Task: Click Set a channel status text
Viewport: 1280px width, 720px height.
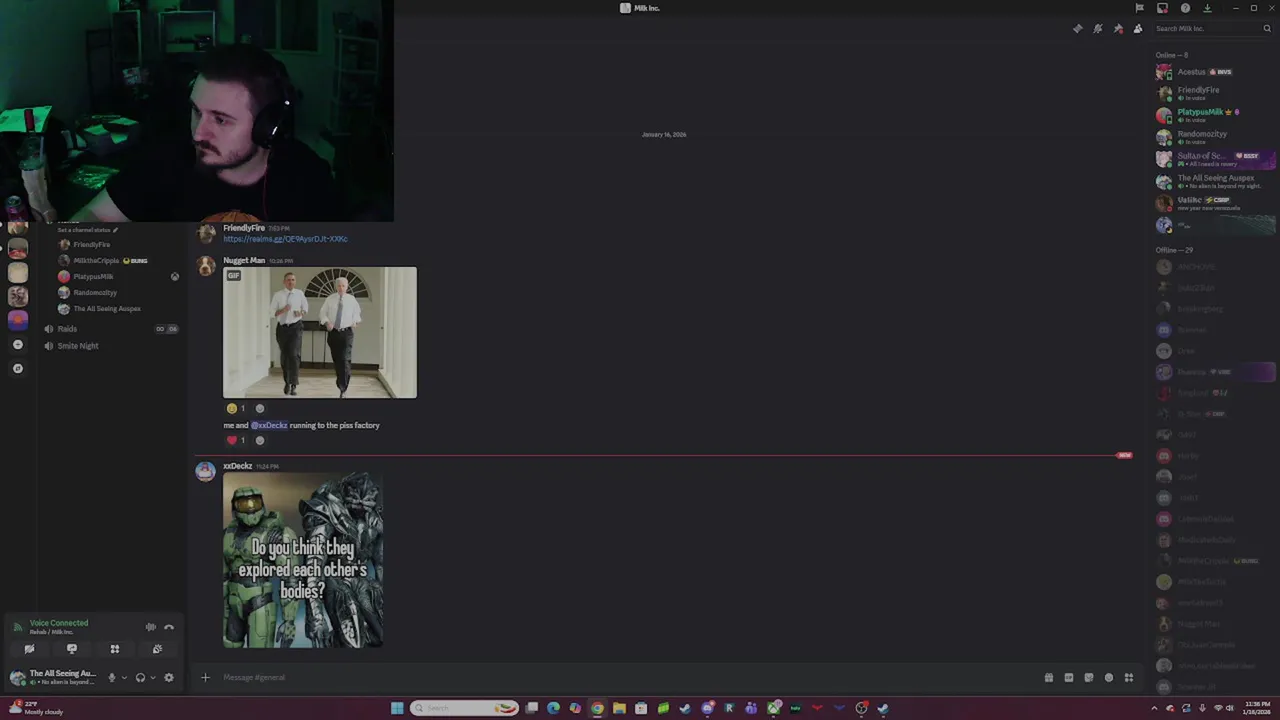Action: coord(84,230)
